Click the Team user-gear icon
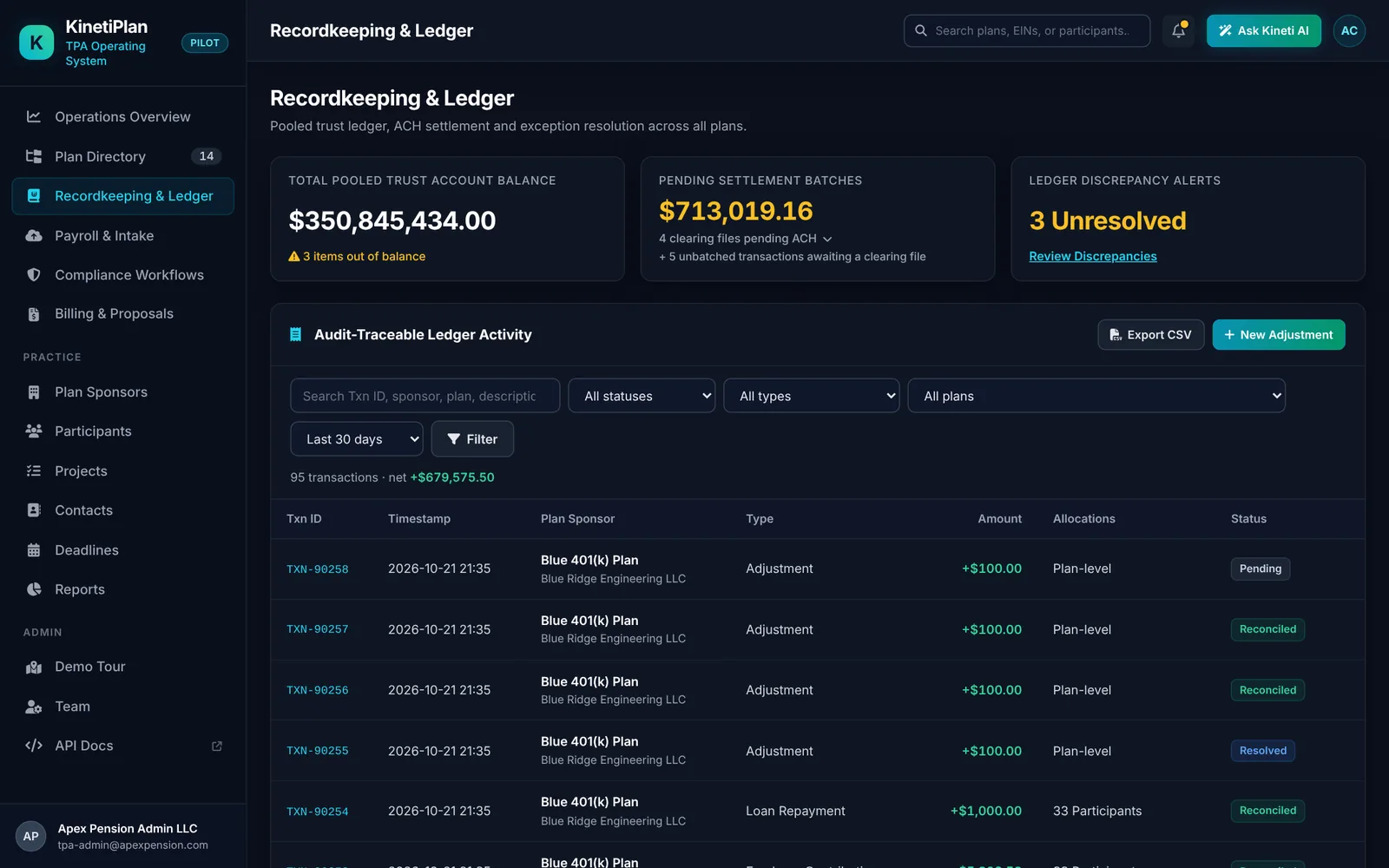This screenshot has height=868, width=1389. click(34, 707)
